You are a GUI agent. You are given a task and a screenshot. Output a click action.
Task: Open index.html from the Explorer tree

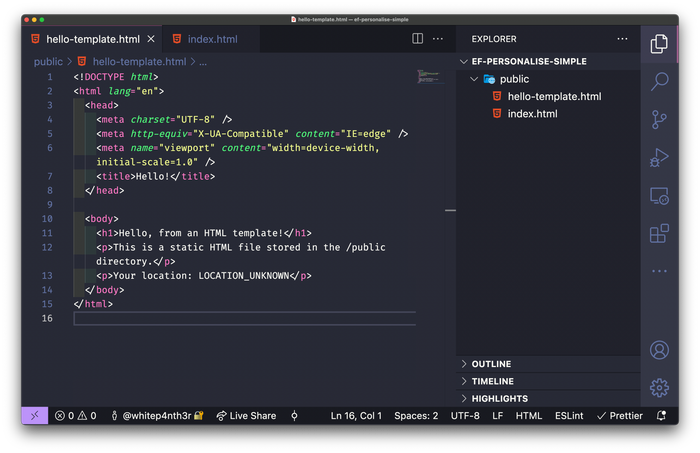point(532,114)
